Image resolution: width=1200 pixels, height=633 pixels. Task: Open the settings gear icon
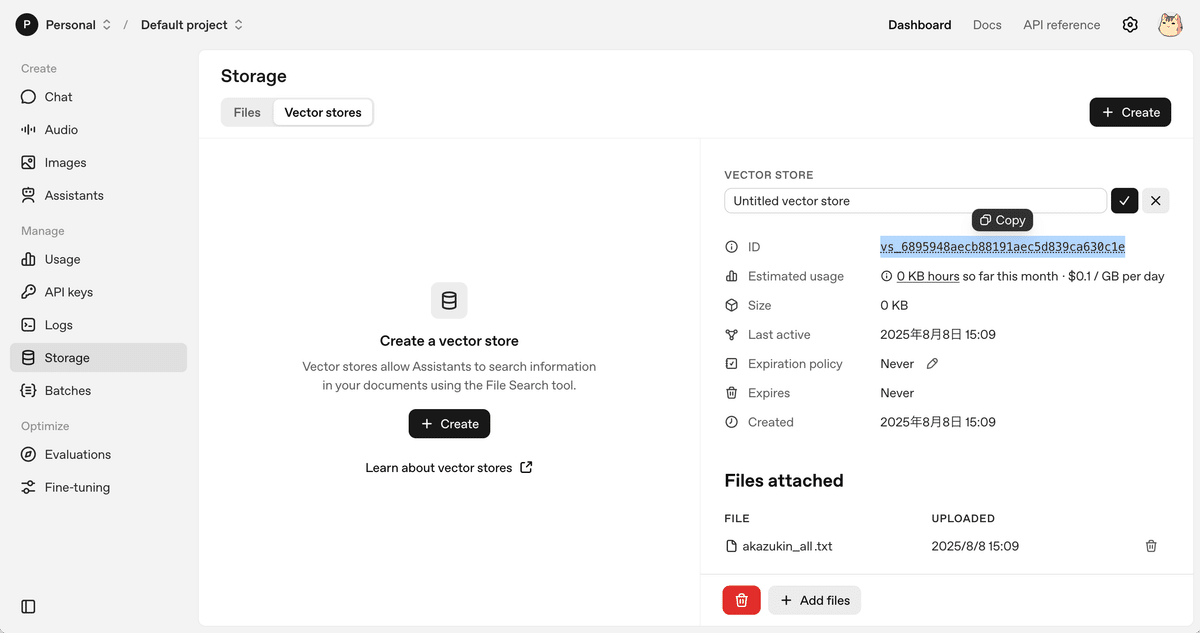point(1130,25)
